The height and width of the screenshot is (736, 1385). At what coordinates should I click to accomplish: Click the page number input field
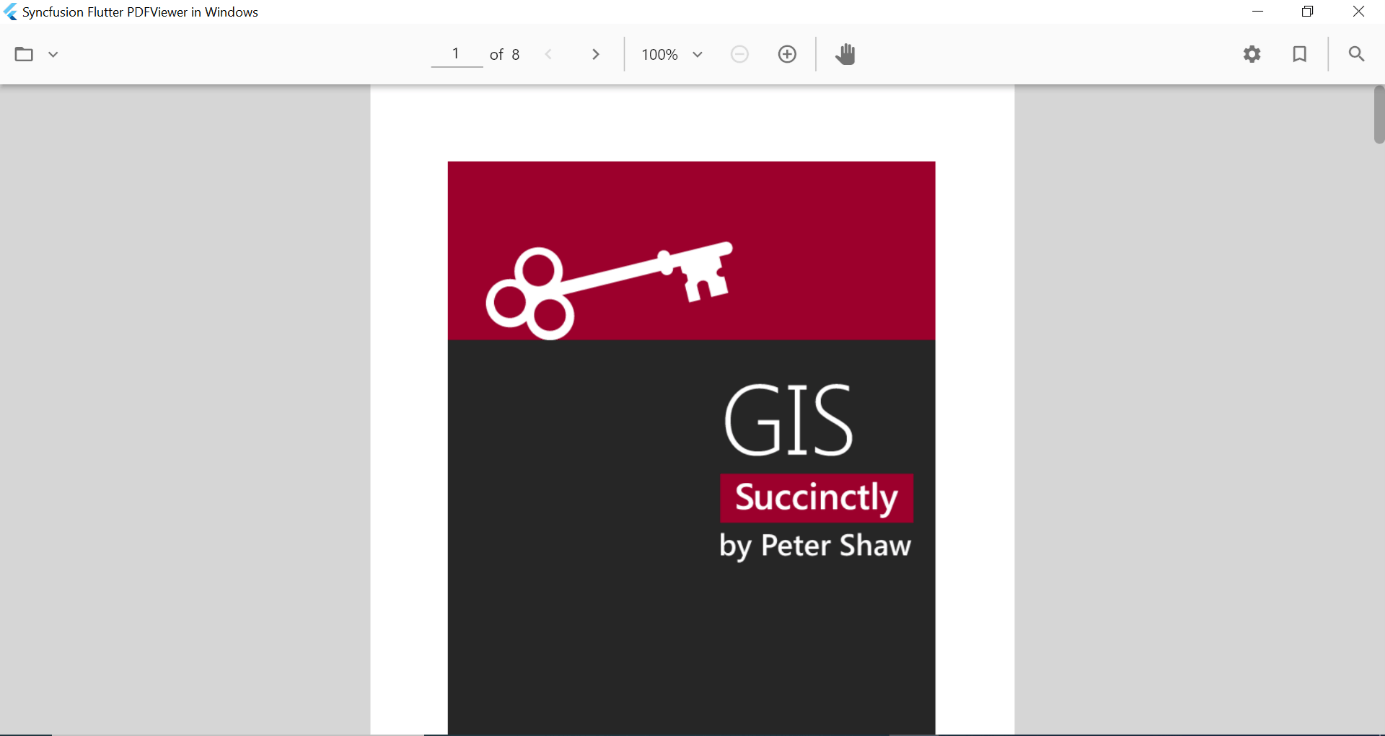tap(456, 54)
